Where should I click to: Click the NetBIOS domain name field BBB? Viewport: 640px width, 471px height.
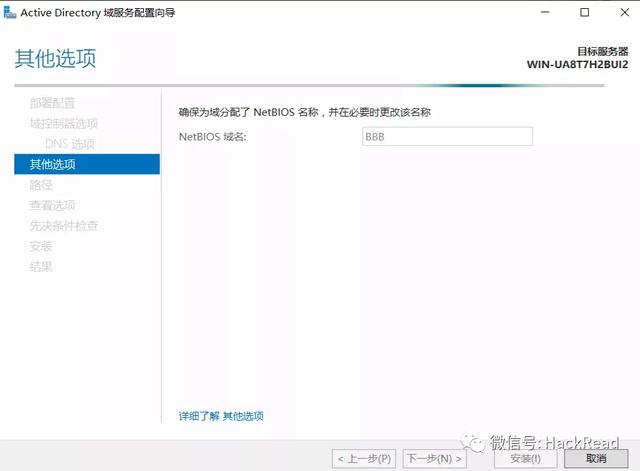coord(447,136)
